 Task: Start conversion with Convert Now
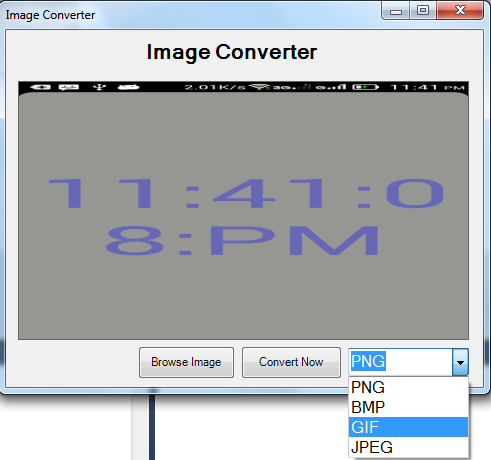coord(291,362)
